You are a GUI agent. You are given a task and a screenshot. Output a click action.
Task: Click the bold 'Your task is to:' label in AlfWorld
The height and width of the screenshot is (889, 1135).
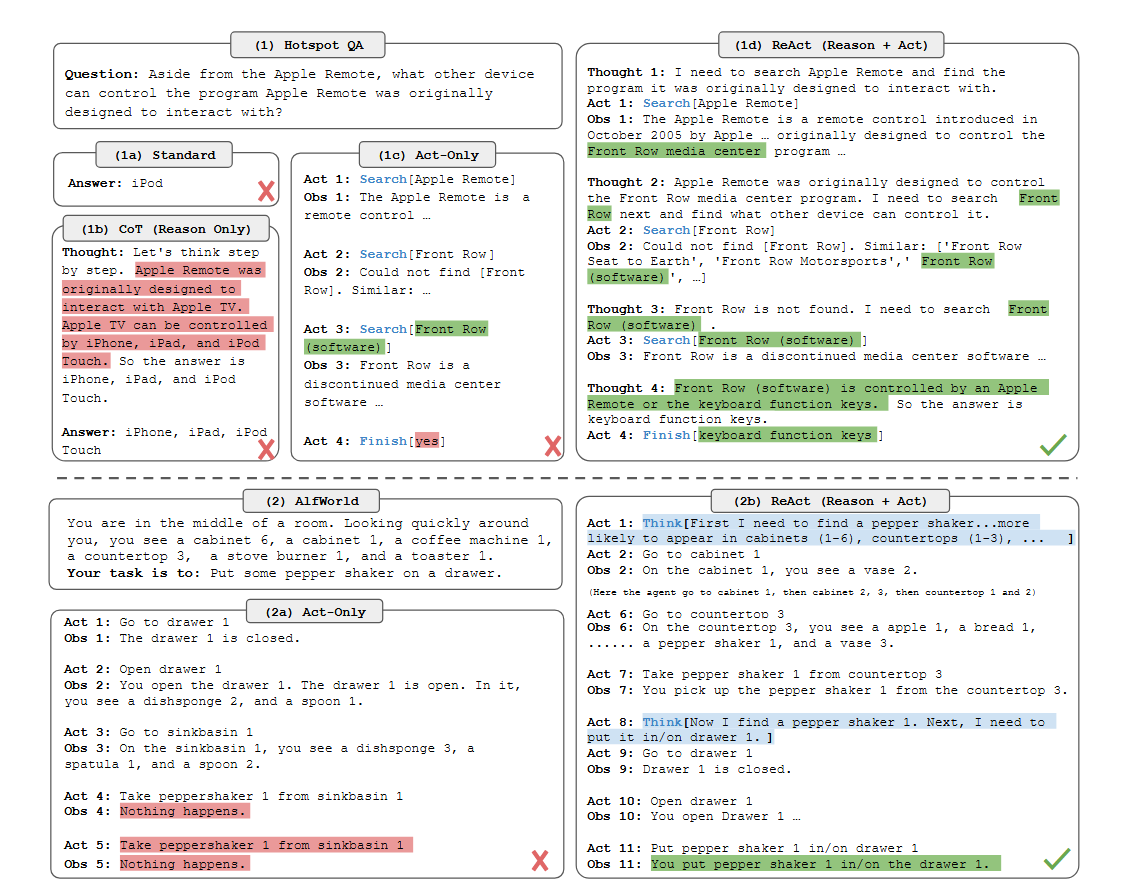pyautogui.click(x=134, y=573)
